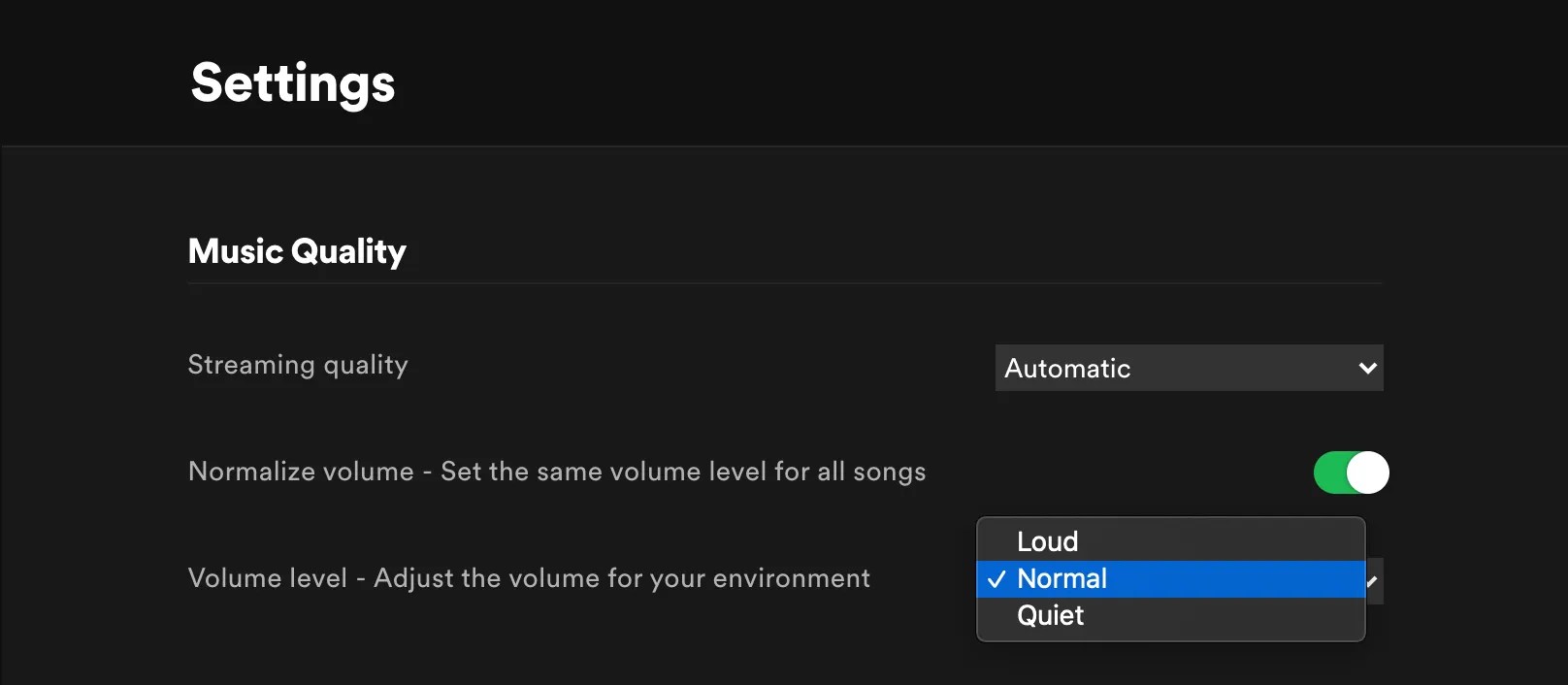Viewport: 1568px width, 685px height.
Task: Click the divider under Music Quality
Action: (x=784, y=282)
